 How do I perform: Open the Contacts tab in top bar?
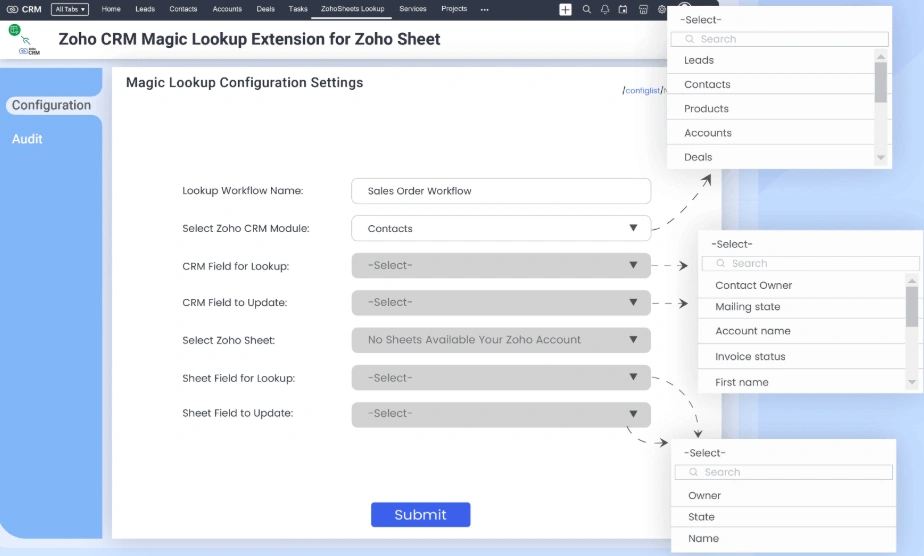tap(183, 9)
